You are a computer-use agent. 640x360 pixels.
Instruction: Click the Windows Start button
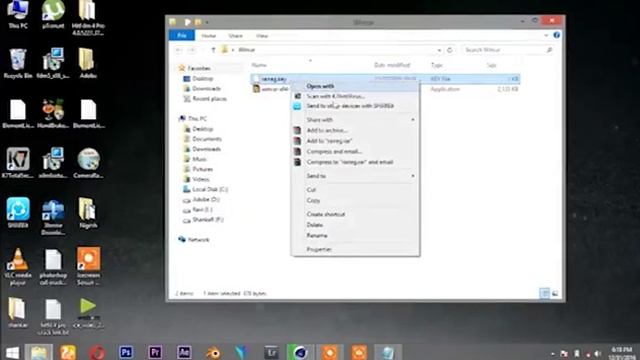(x=12, y=353)
